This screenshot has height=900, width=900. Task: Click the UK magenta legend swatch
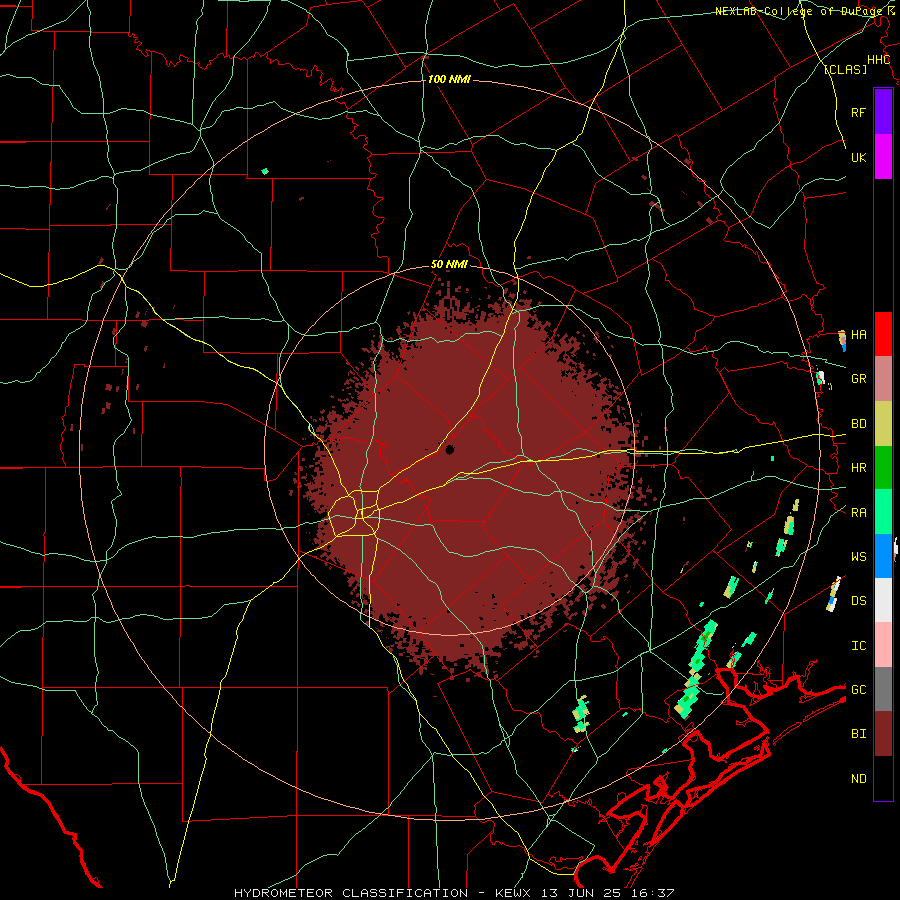883,156
